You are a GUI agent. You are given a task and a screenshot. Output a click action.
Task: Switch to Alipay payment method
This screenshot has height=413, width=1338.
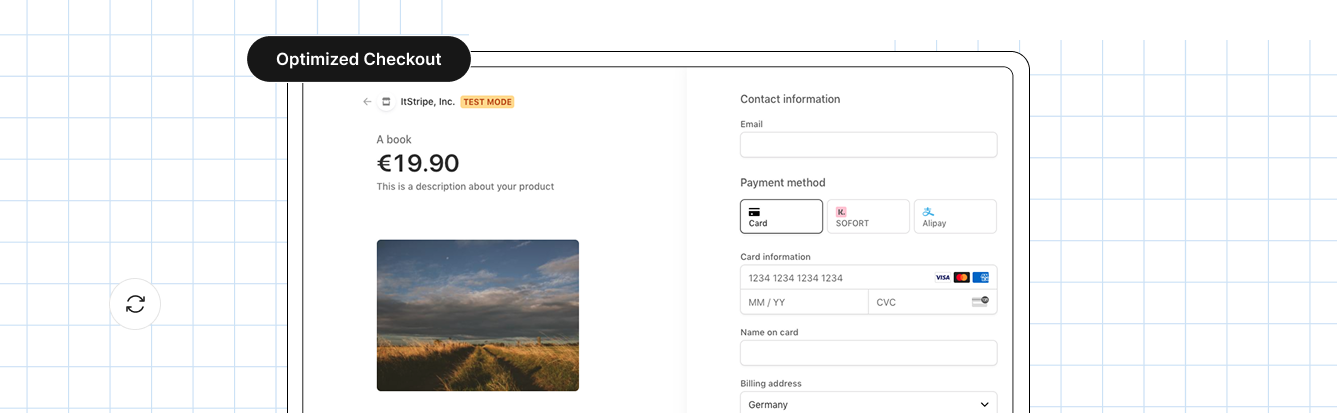(955, 216)
